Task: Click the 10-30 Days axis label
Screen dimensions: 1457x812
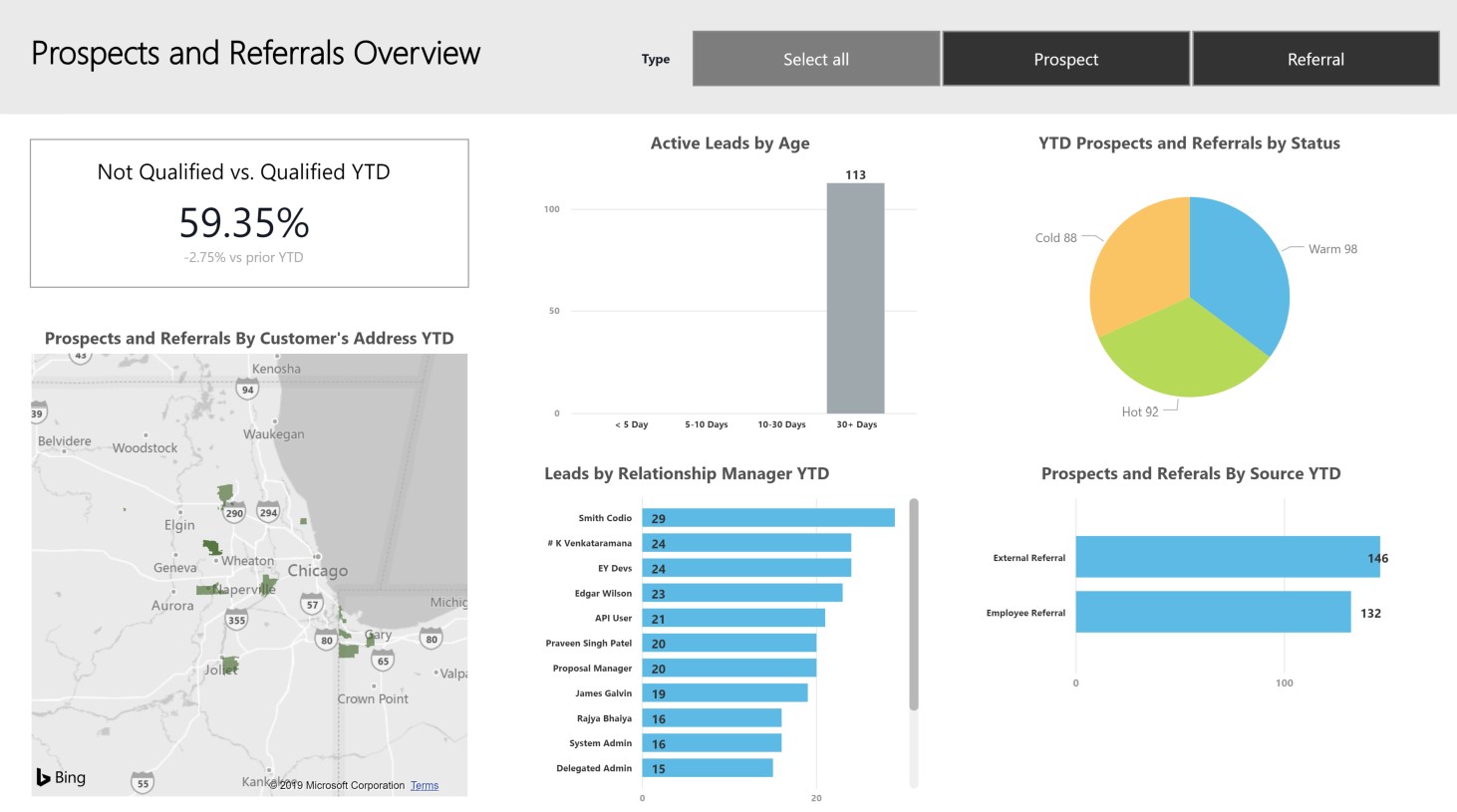Action: 781,424
